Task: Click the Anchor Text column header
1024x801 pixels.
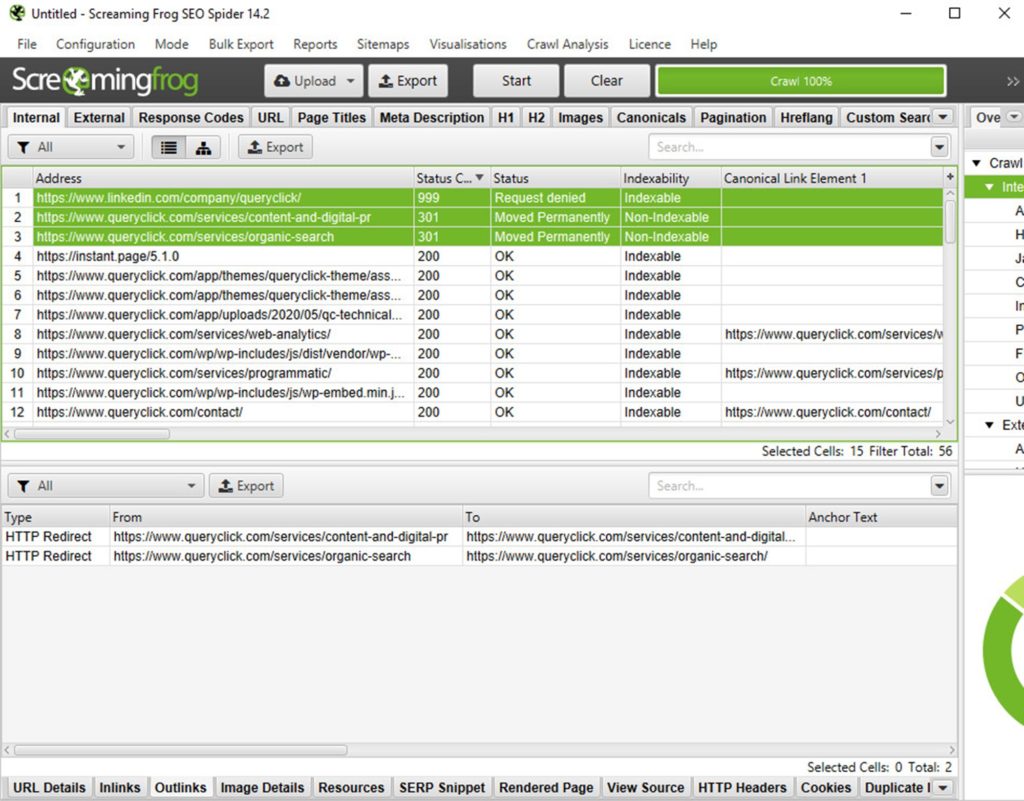Action: (881, 517)
